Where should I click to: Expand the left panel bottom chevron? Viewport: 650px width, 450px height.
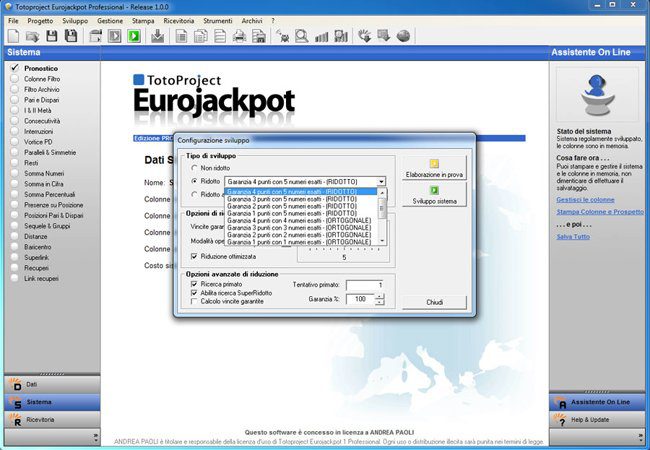point(95,437)
